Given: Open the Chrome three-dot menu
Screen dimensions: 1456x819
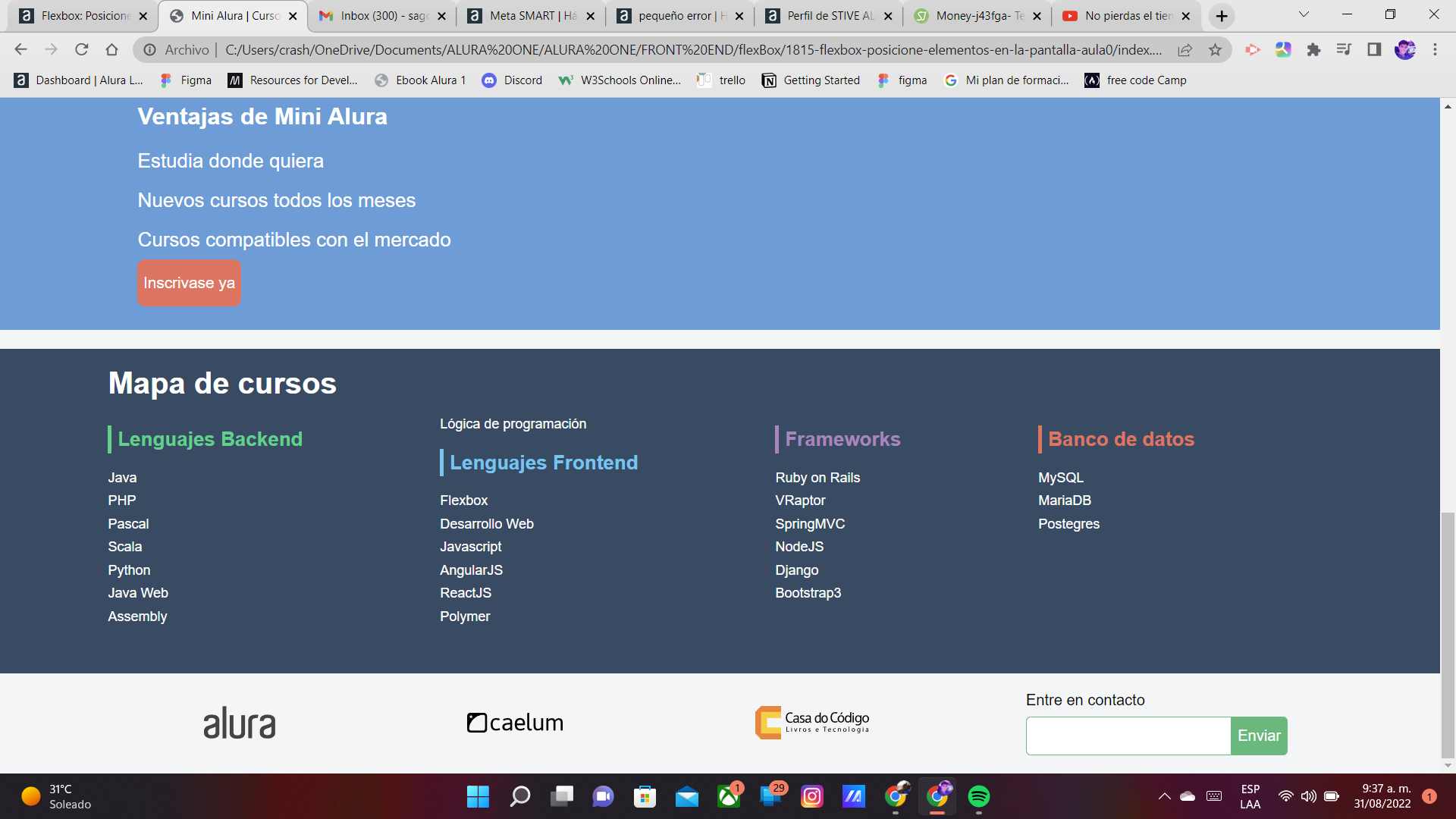Looking at the screenshot, I should pyautogui.click(x=1435, y=50).
